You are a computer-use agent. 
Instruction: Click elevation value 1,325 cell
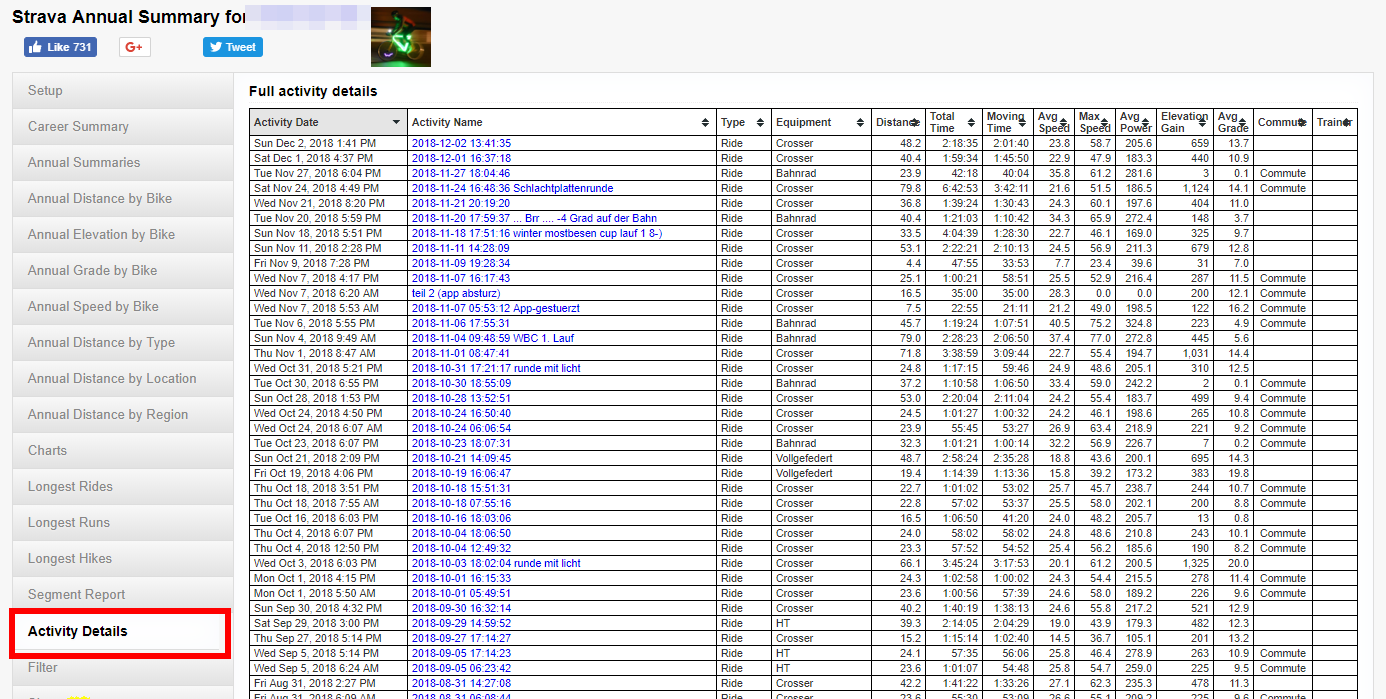(1185, 563)
